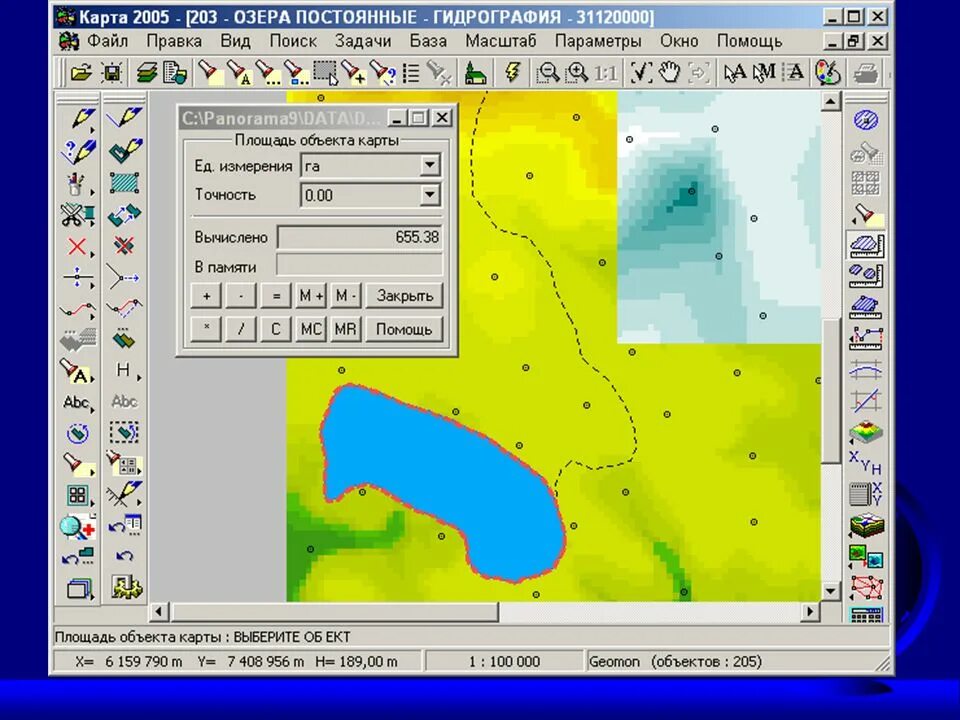Open the Поиск menu
This screenshot has height=720, width=960.
[x=293, y=41]
